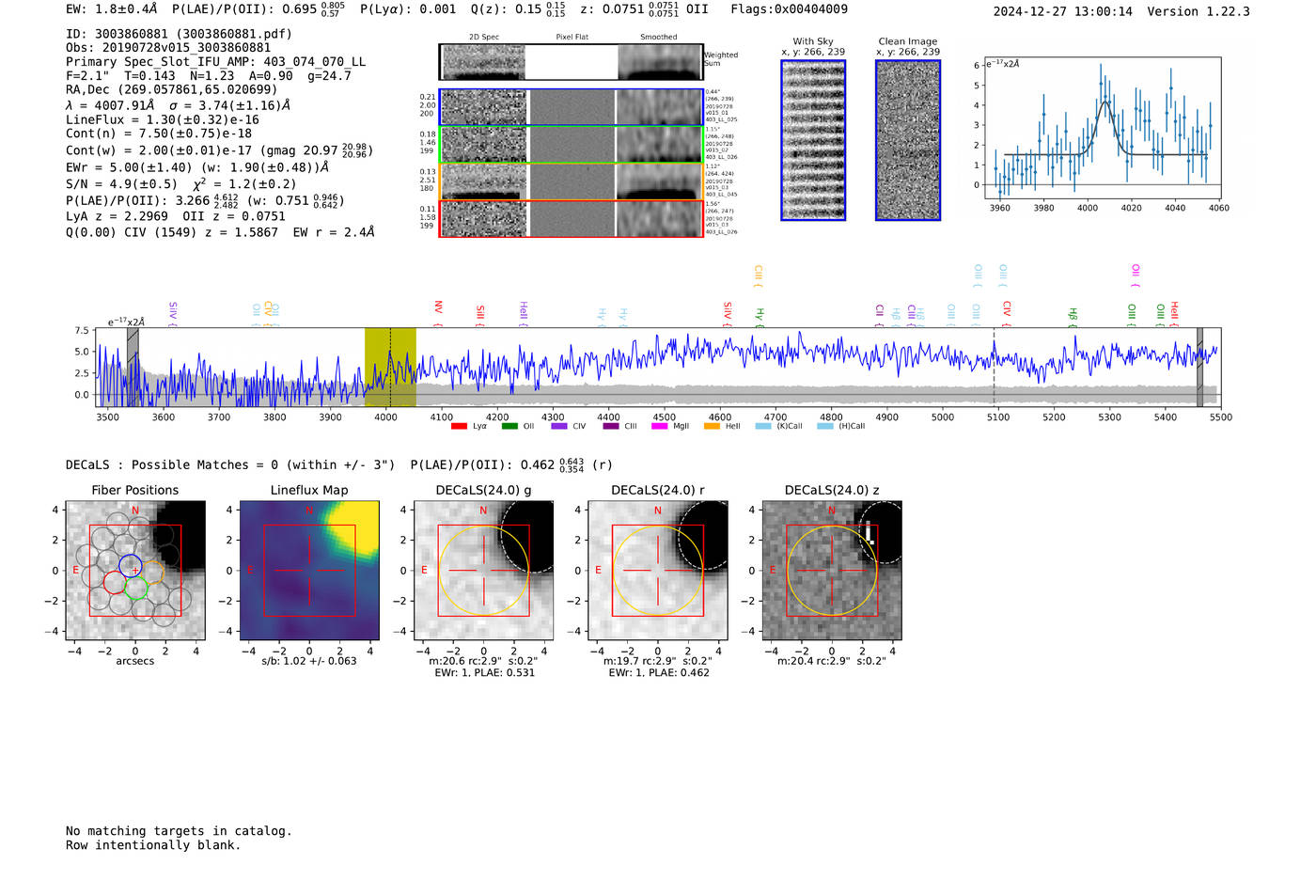Click the red SiII line marker
This screenshot has height=896, width=1316.
[480, 316]
